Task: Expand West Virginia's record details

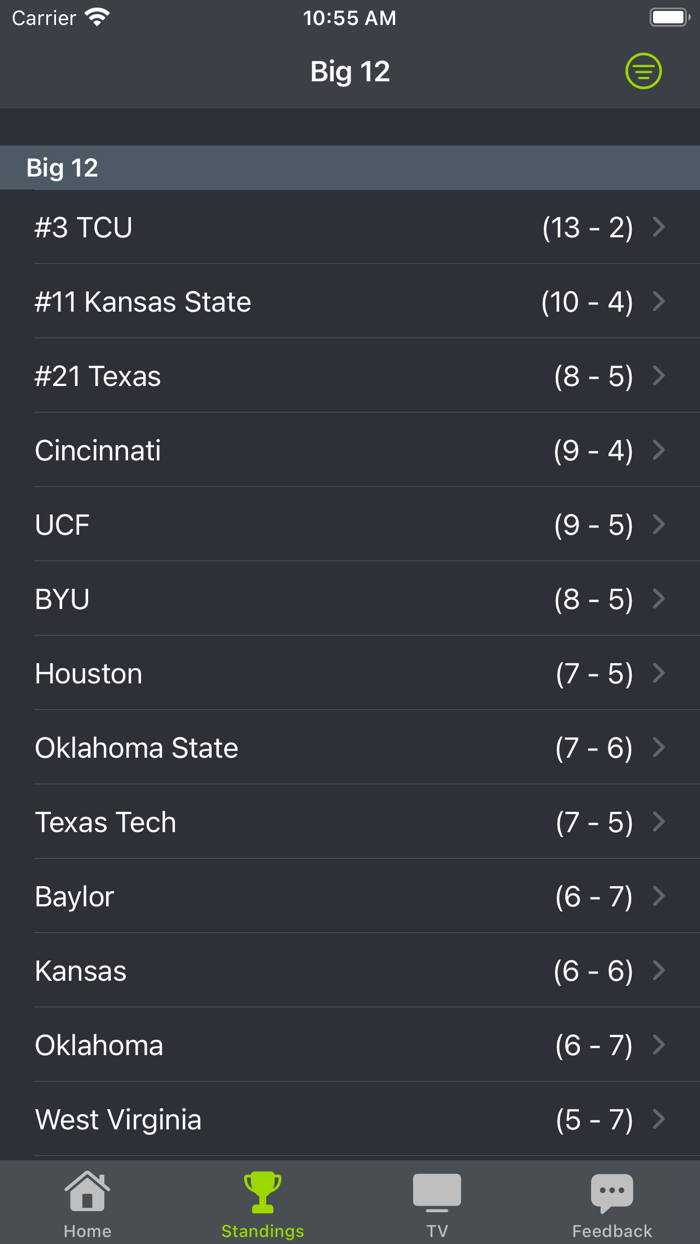Action: click(350, 1119)
